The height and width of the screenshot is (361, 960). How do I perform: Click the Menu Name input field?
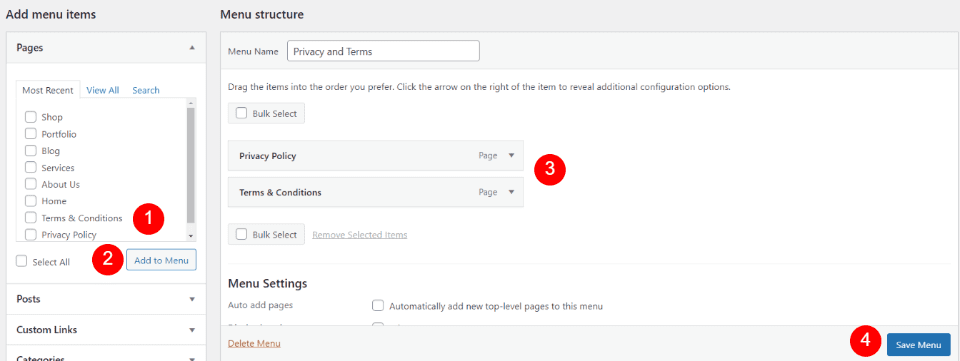point(383,51)
